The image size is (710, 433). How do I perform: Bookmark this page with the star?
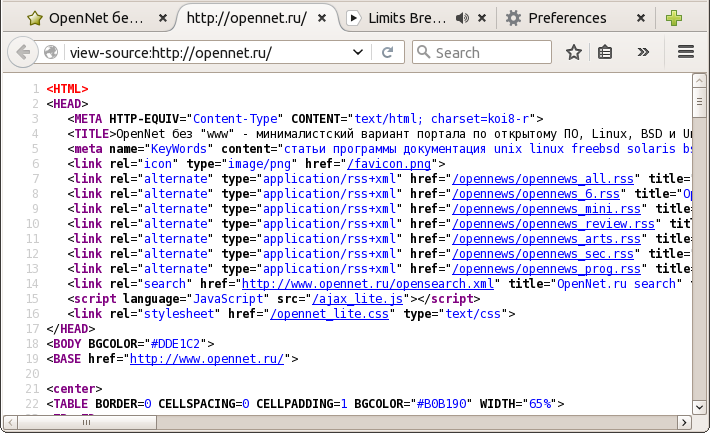click(574, 52)
